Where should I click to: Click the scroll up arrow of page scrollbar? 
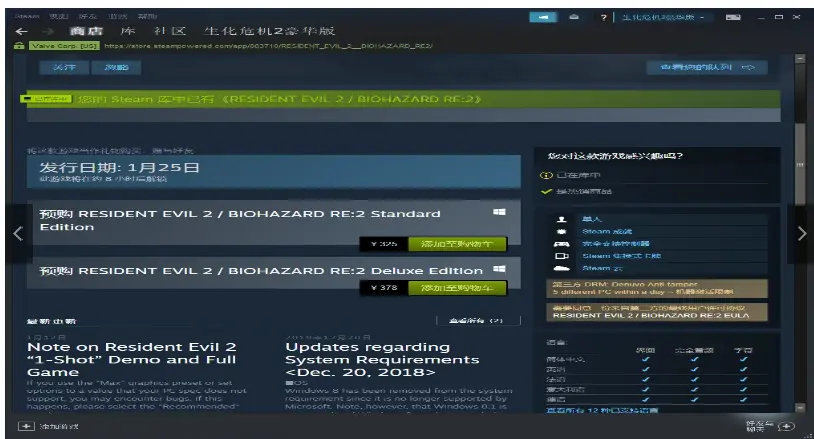tap(799, 59)
